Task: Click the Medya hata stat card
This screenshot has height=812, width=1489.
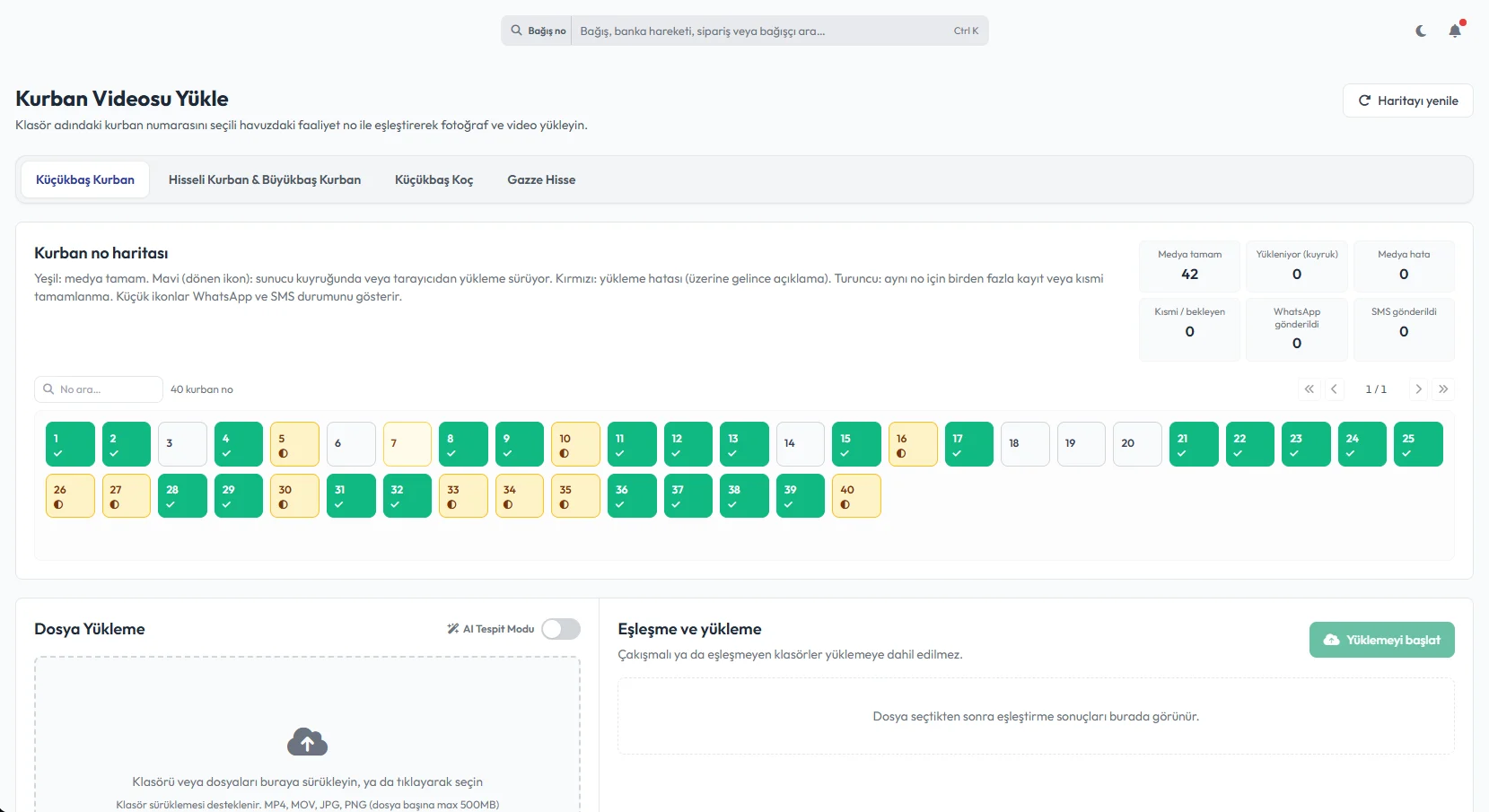Action: [x=1404, y=266]
